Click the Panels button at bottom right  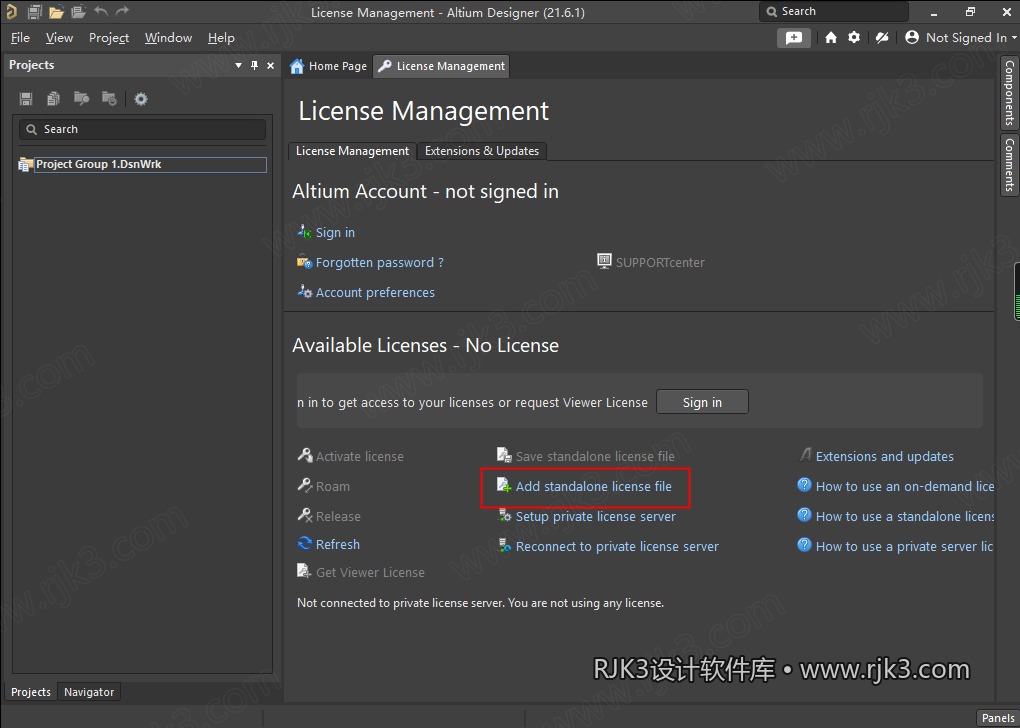998,718
